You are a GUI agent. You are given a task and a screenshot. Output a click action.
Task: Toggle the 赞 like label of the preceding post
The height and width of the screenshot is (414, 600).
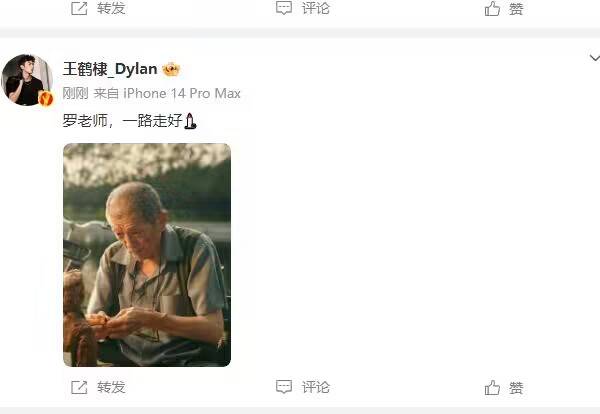pos(516,8)
